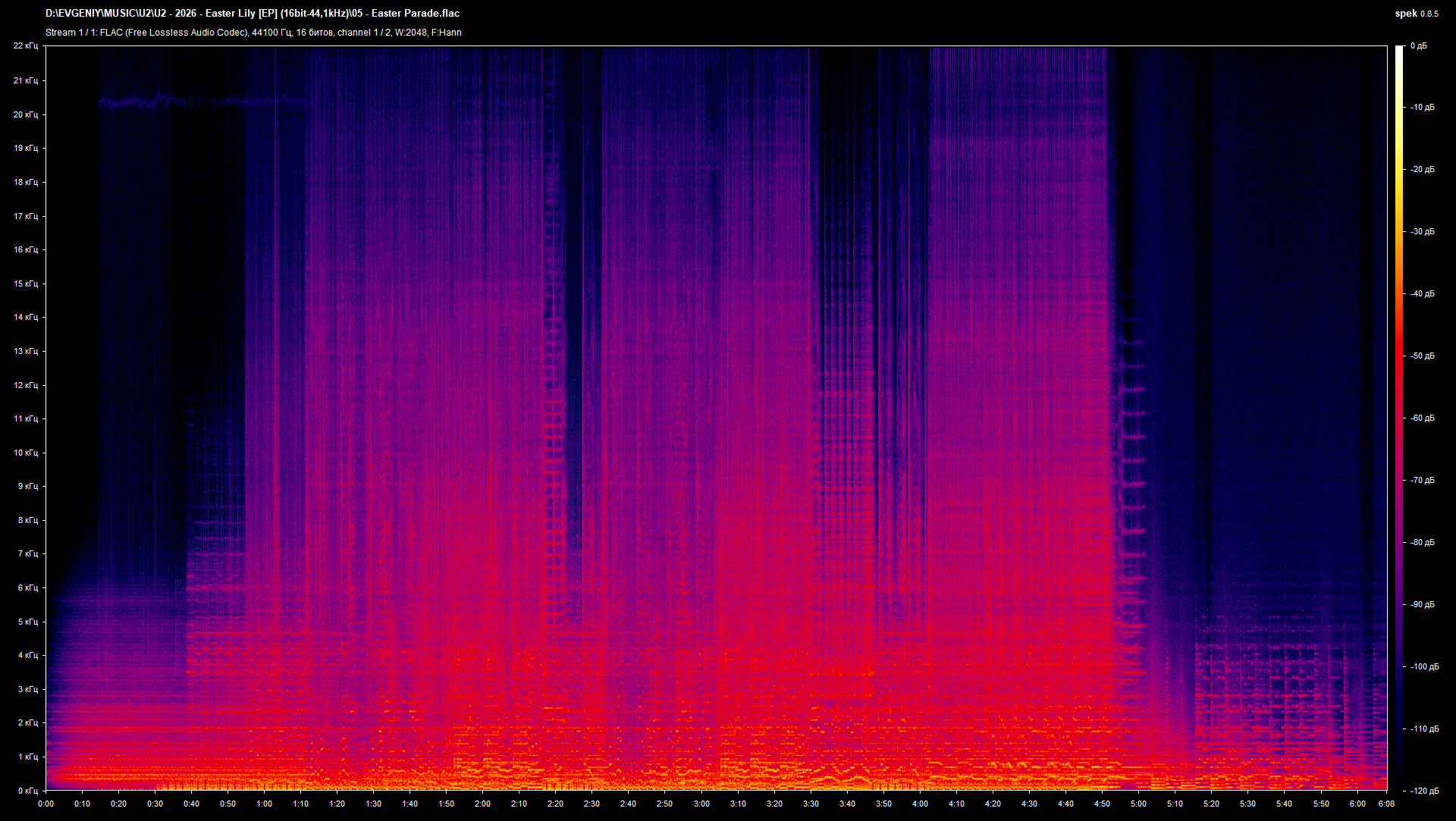The height and width of the screenshot is (821, 1456).
Task: Click the '-110 дБ' level on the scale
Action: point(1425,729)
